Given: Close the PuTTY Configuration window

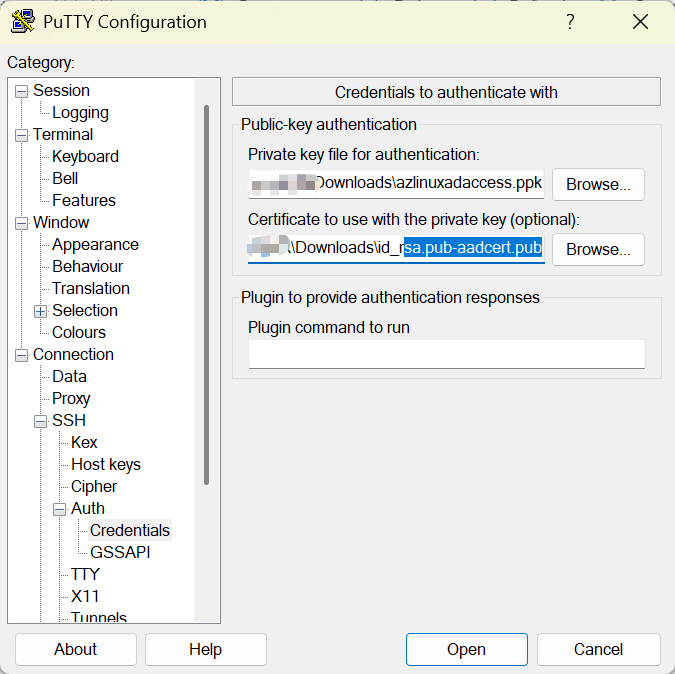Looking at the screenshot, I should (x=641, y=21).
